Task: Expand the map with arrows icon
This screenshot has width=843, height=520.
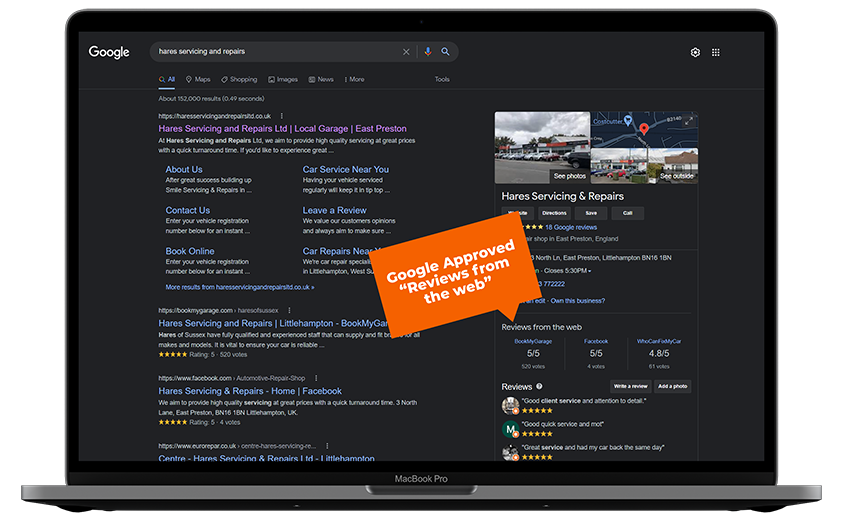Action: coord(689,122)
